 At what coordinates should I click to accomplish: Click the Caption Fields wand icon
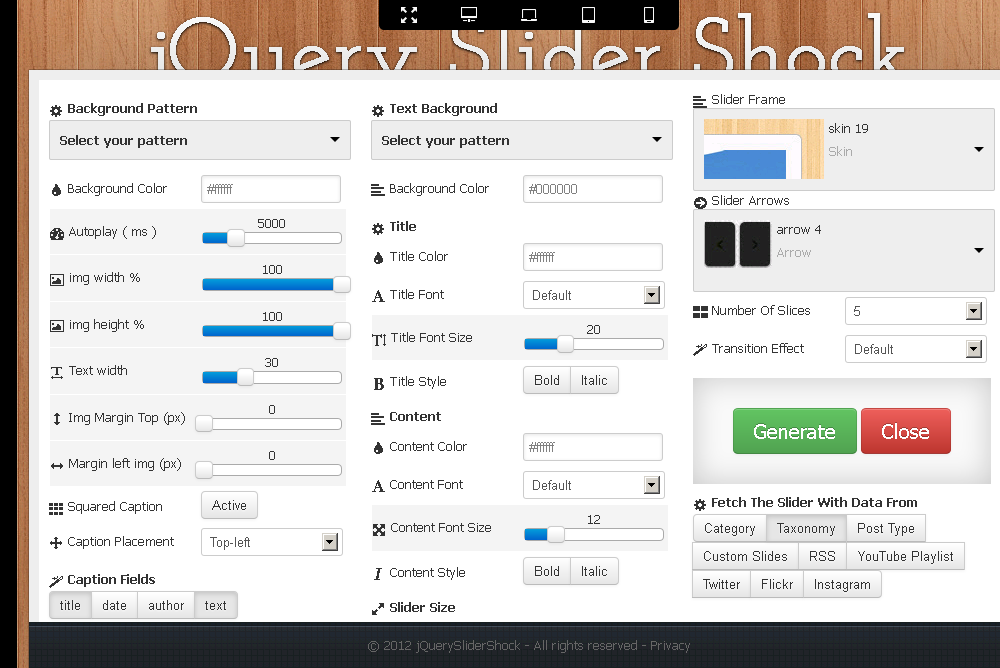(x=56, y=581)
